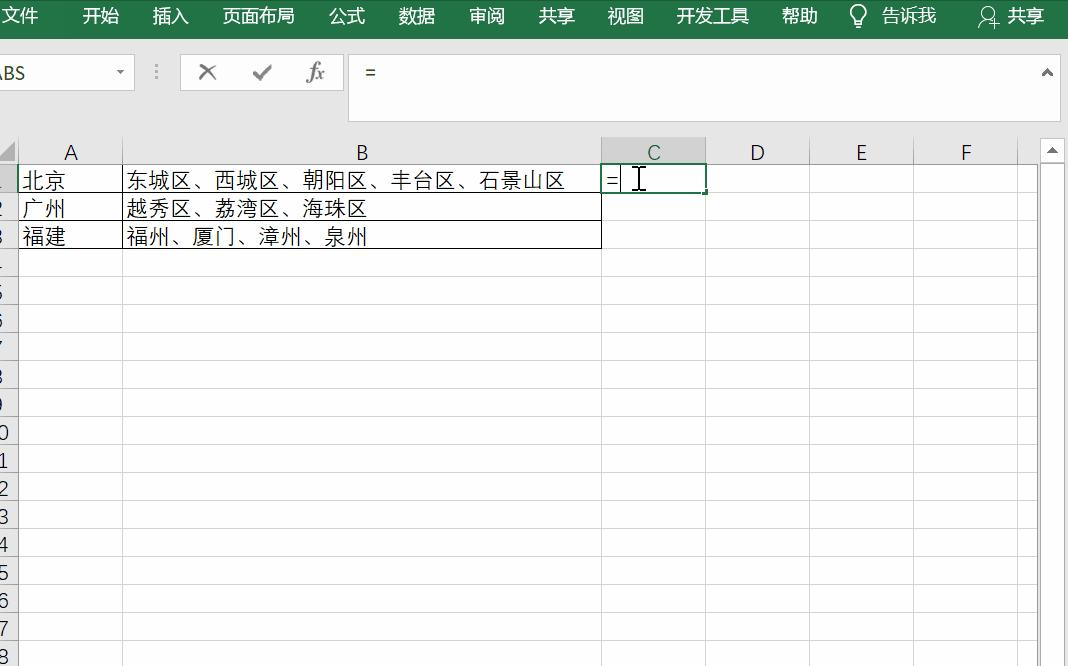Switch to the 开发工具 ribbon tab
Image resolution: width=1068 pixels, height=666 pixels.
tap(712, 16)
